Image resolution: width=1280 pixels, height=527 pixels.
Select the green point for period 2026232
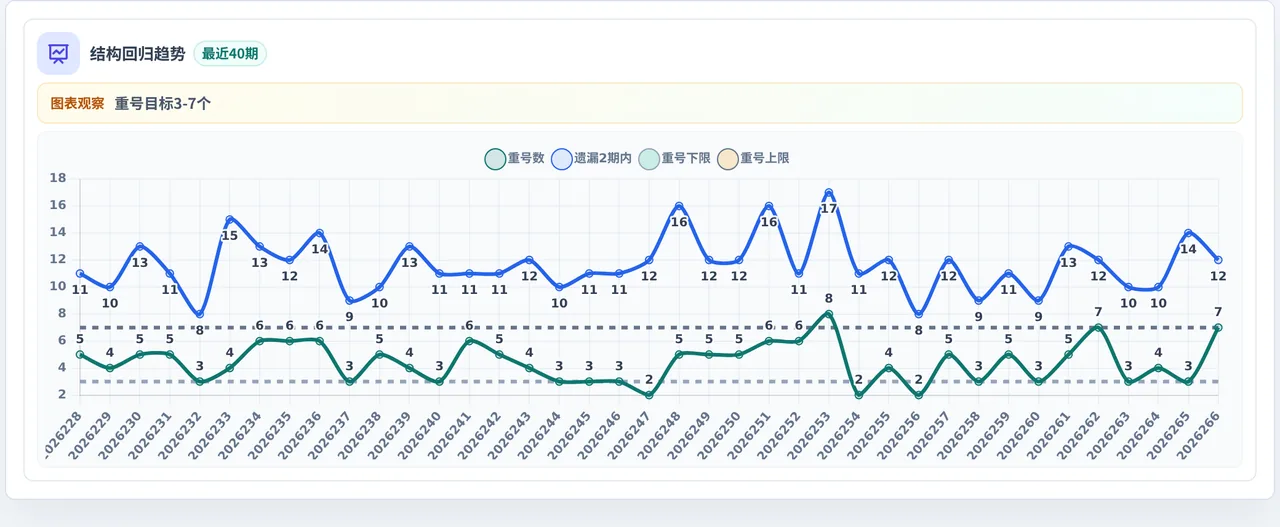click(199, 382)
